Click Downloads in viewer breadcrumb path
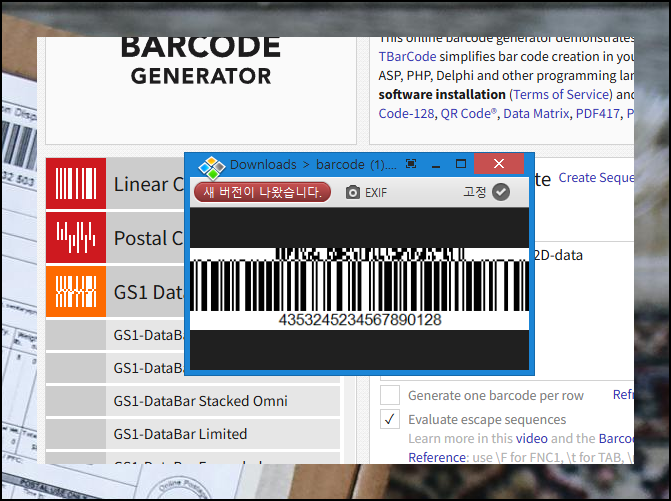This screenshot has width=671, height=501. 263,164
